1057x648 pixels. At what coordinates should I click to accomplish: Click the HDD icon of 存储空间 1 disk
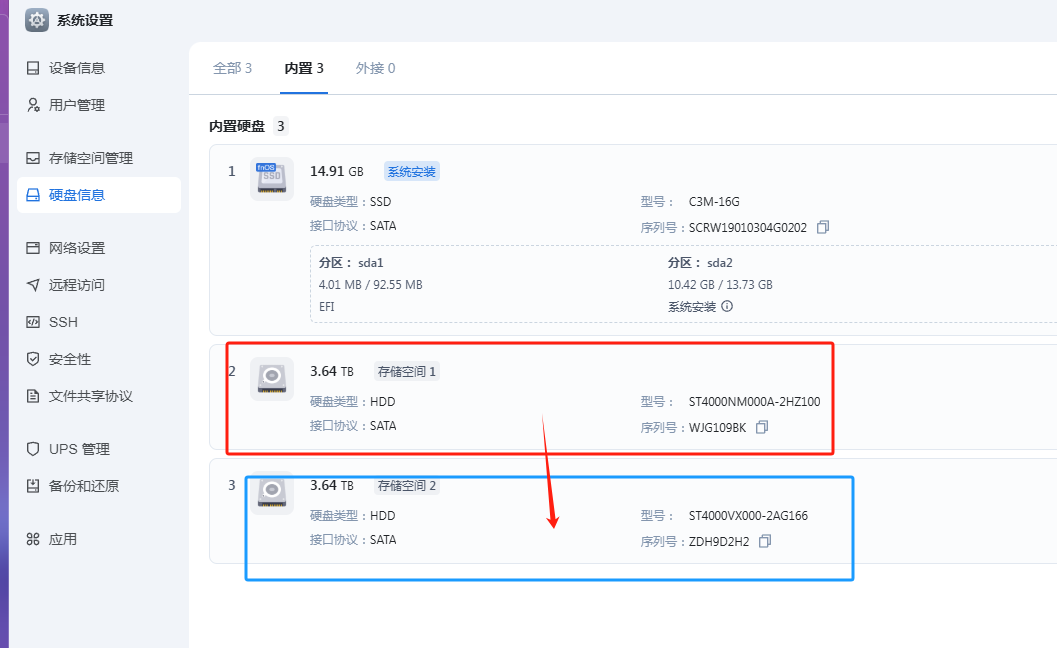tap(272, 379)
